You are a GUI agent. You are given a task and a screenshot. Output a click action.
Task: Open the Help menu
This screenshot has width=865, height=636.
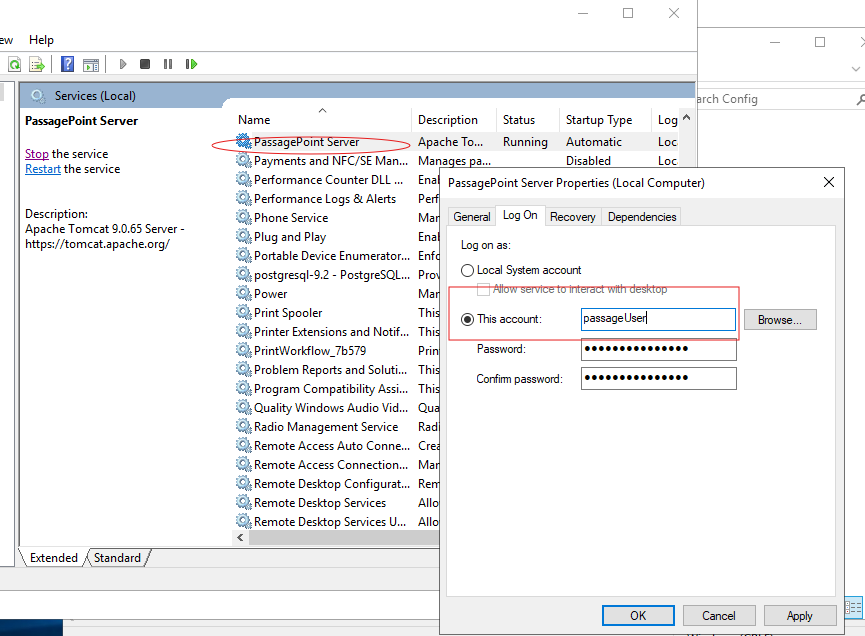(x=41, y=40)
